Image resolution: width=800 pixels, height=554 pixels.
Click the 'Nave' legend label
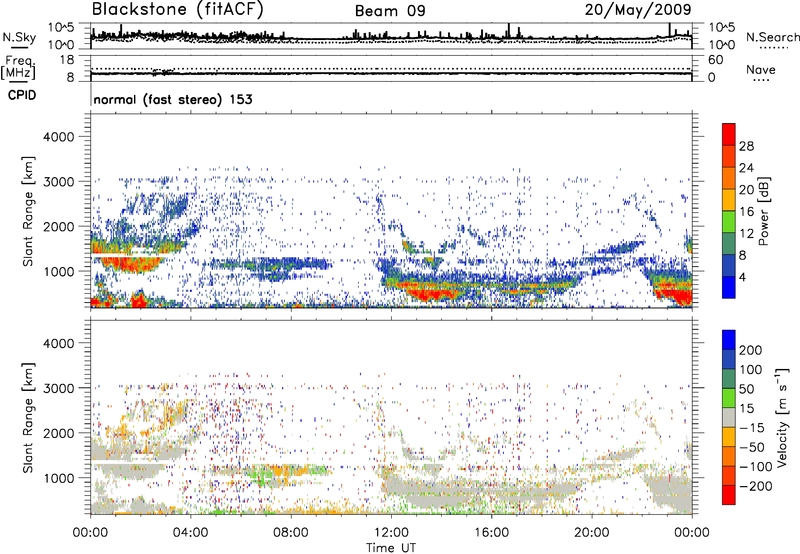click(x=761, y=70)
